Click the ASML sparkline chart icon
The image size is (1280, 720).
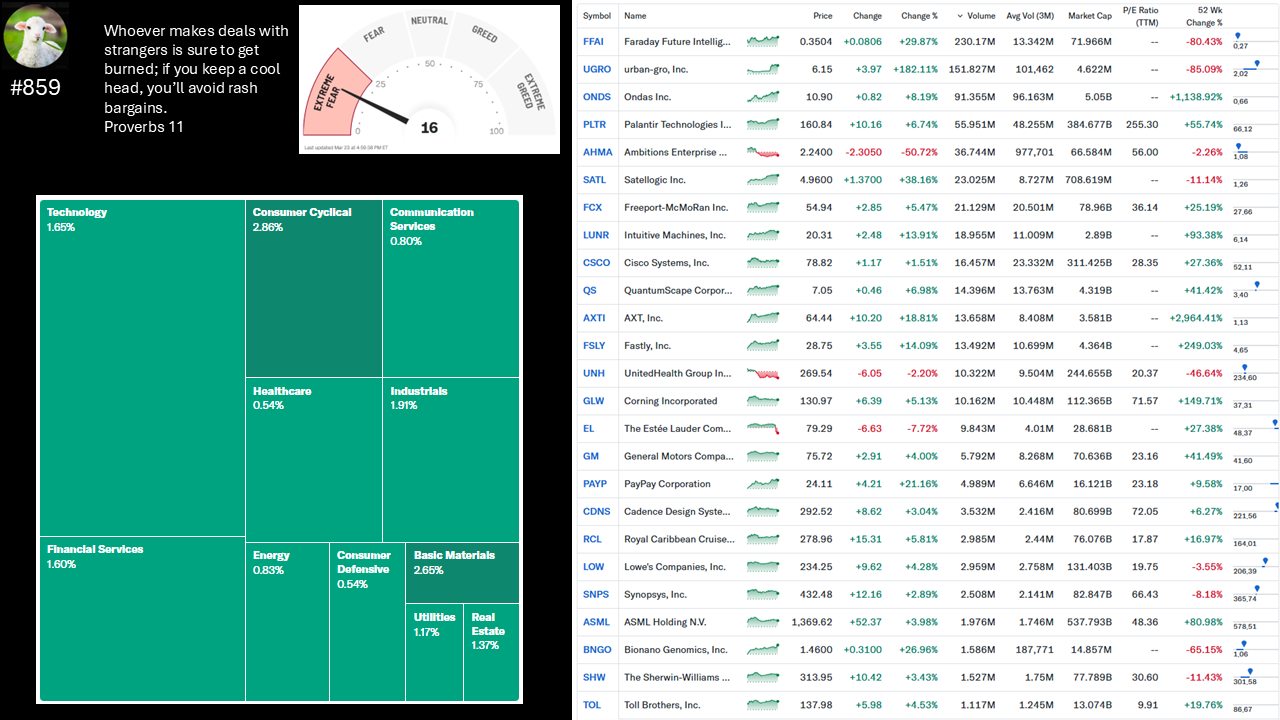[x=763, y=622]
